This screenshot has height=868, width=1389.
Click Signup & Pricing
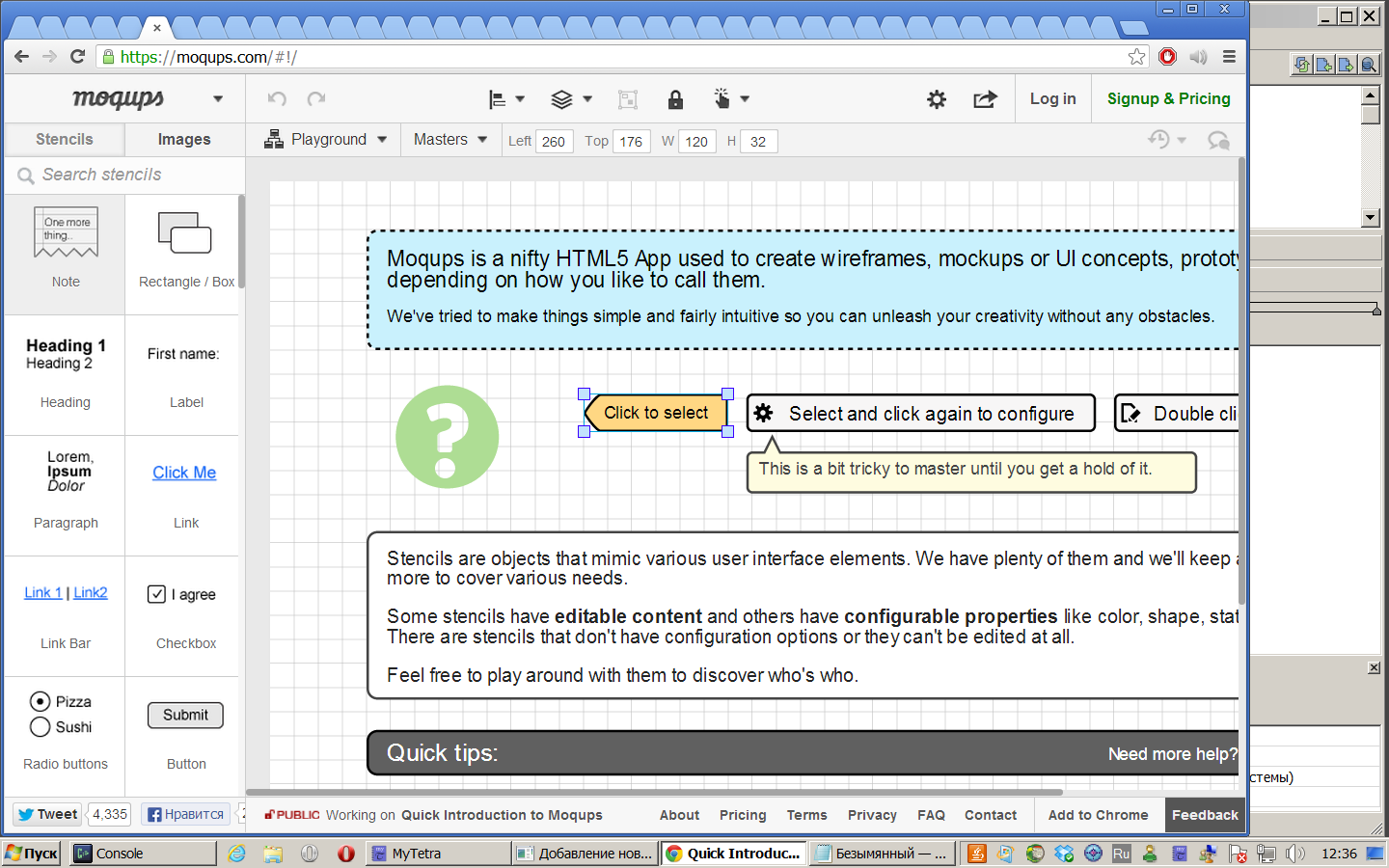1169,98
